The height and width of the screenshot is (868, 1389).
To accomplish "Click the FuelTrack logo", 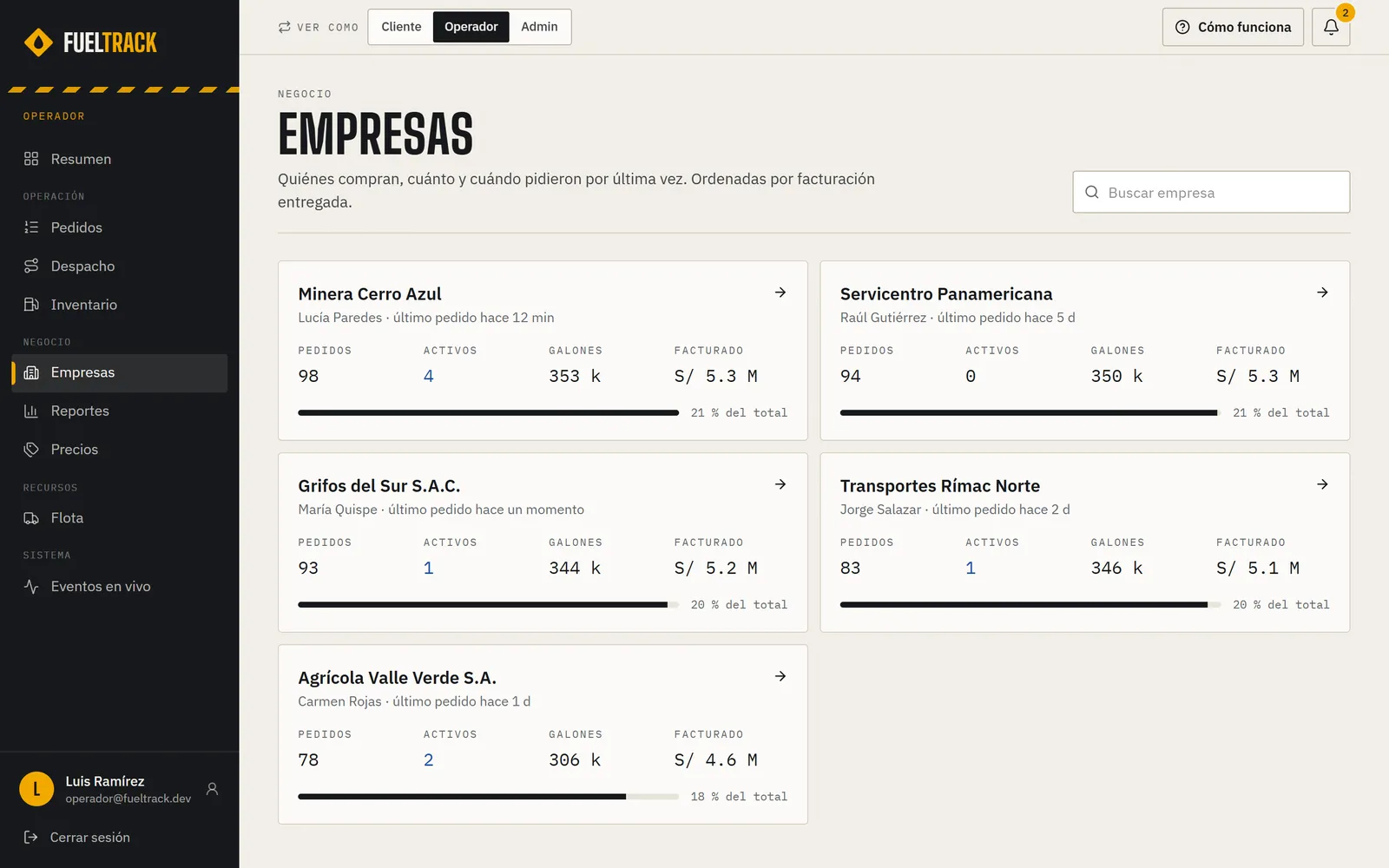I will tap(90, 42).
